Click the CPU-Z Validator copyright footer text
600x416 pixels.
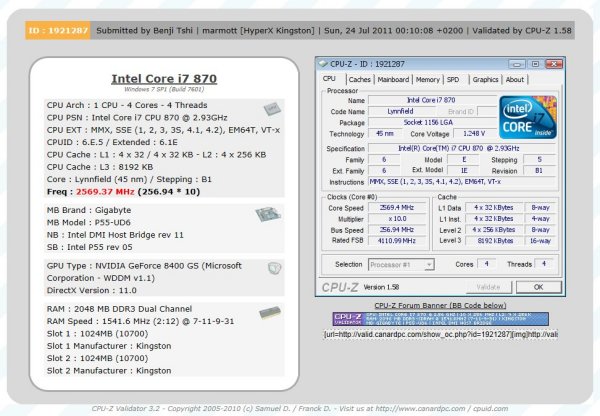pos(300,409)
